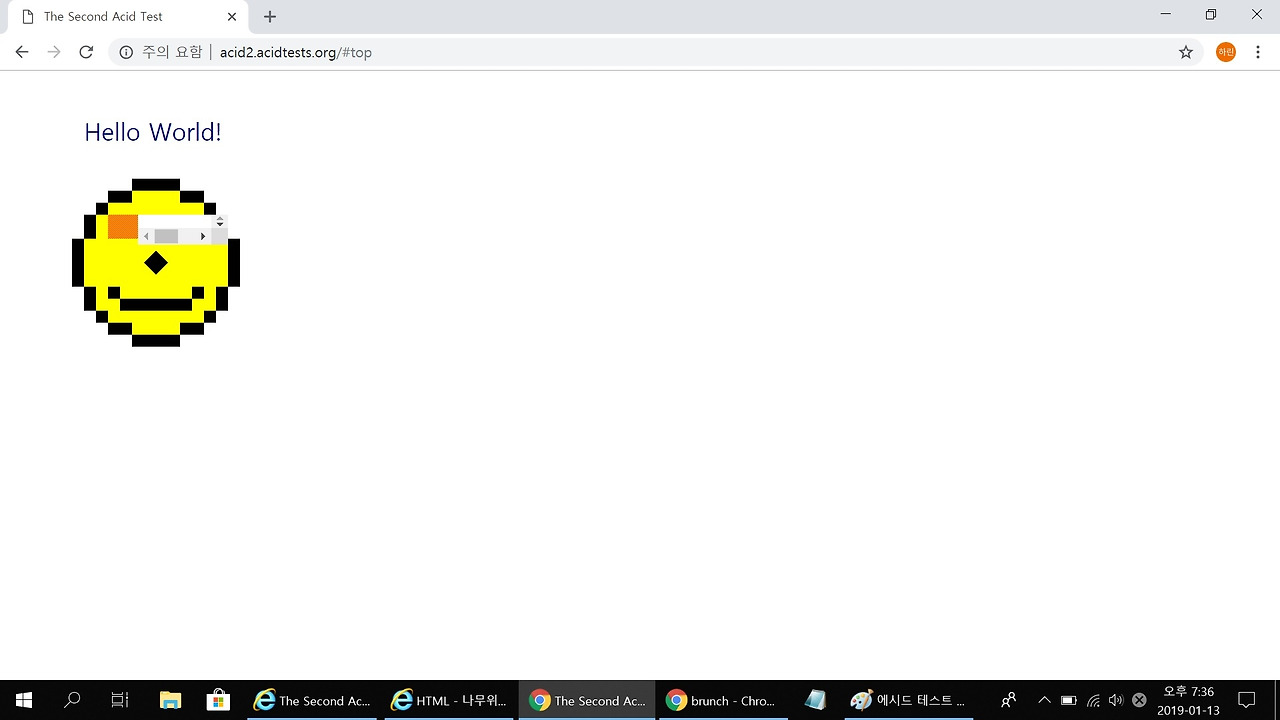Click the gray horizontal scrollbar thumb in the smiley

[x=166, y=236]
